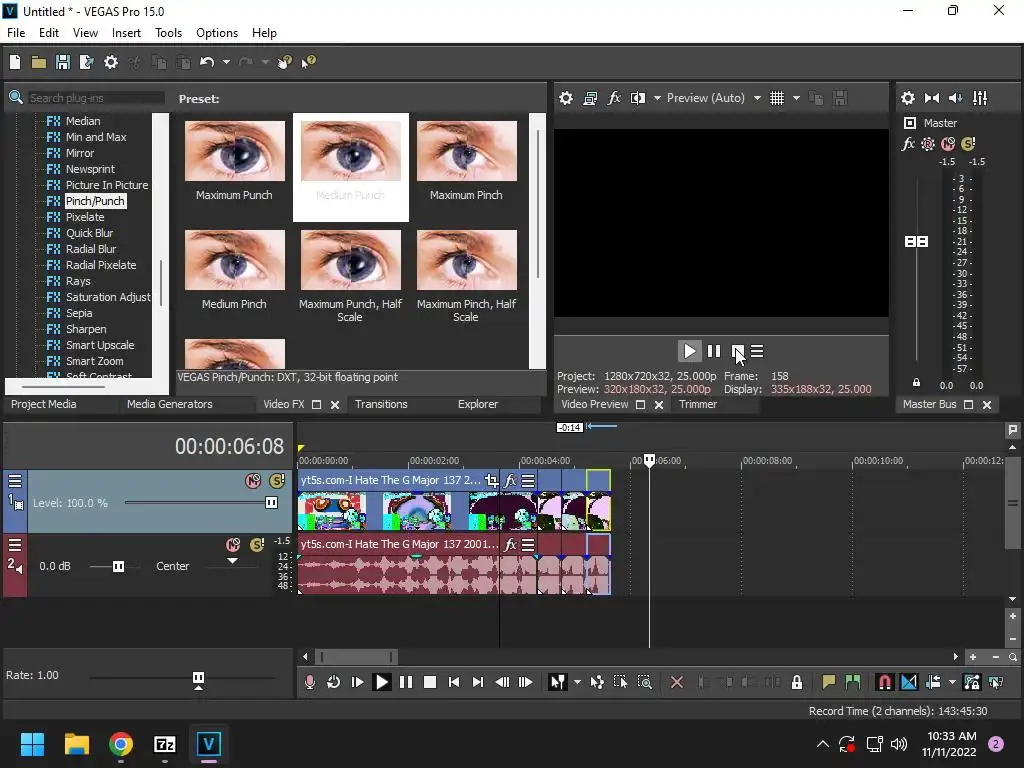Toggle Enable Snapping magnet icon
The image size is (1024, 768).
pyautogui.click(x=884, y=682)
